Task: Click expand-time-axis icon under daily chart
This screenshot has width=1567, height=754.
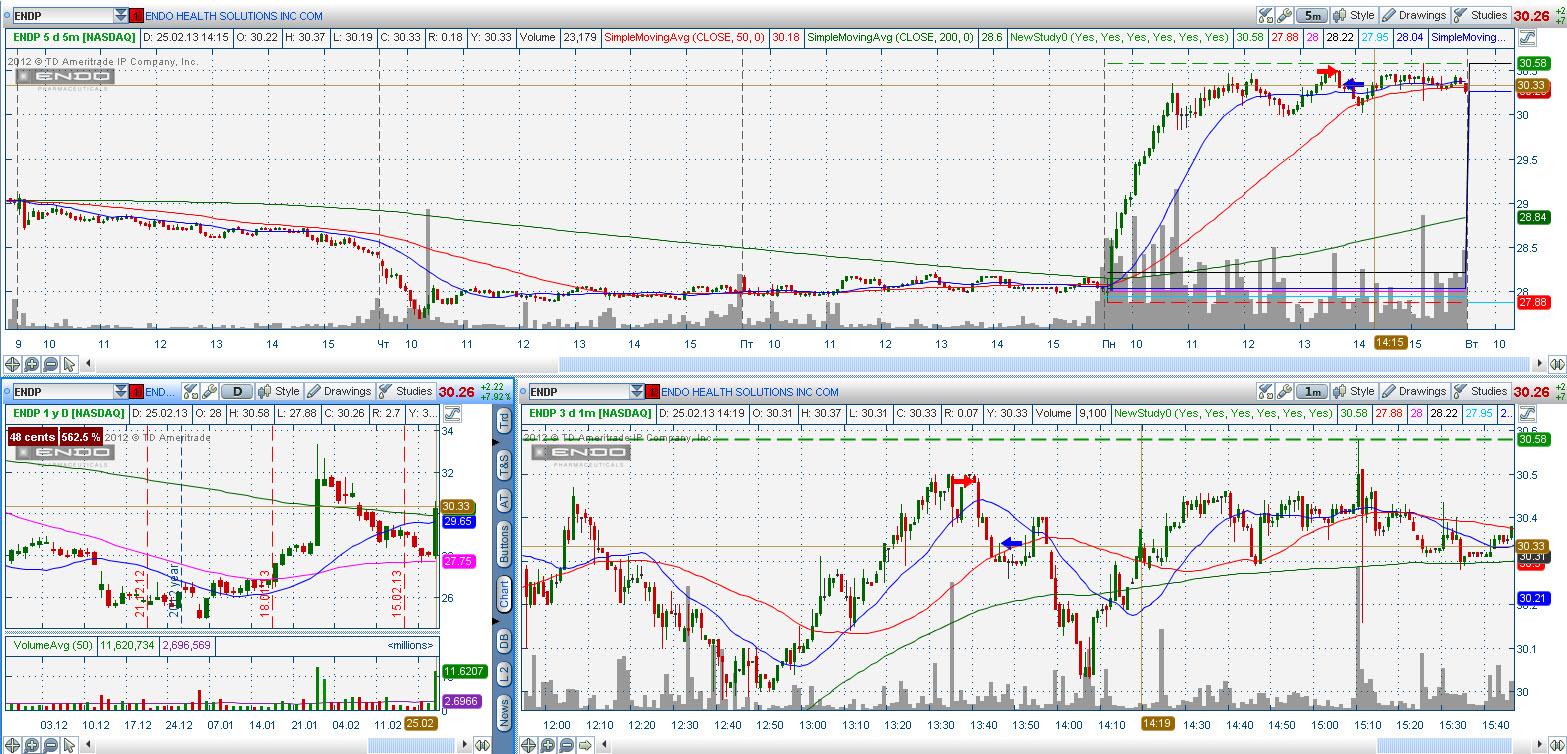Action: [483, 744]
